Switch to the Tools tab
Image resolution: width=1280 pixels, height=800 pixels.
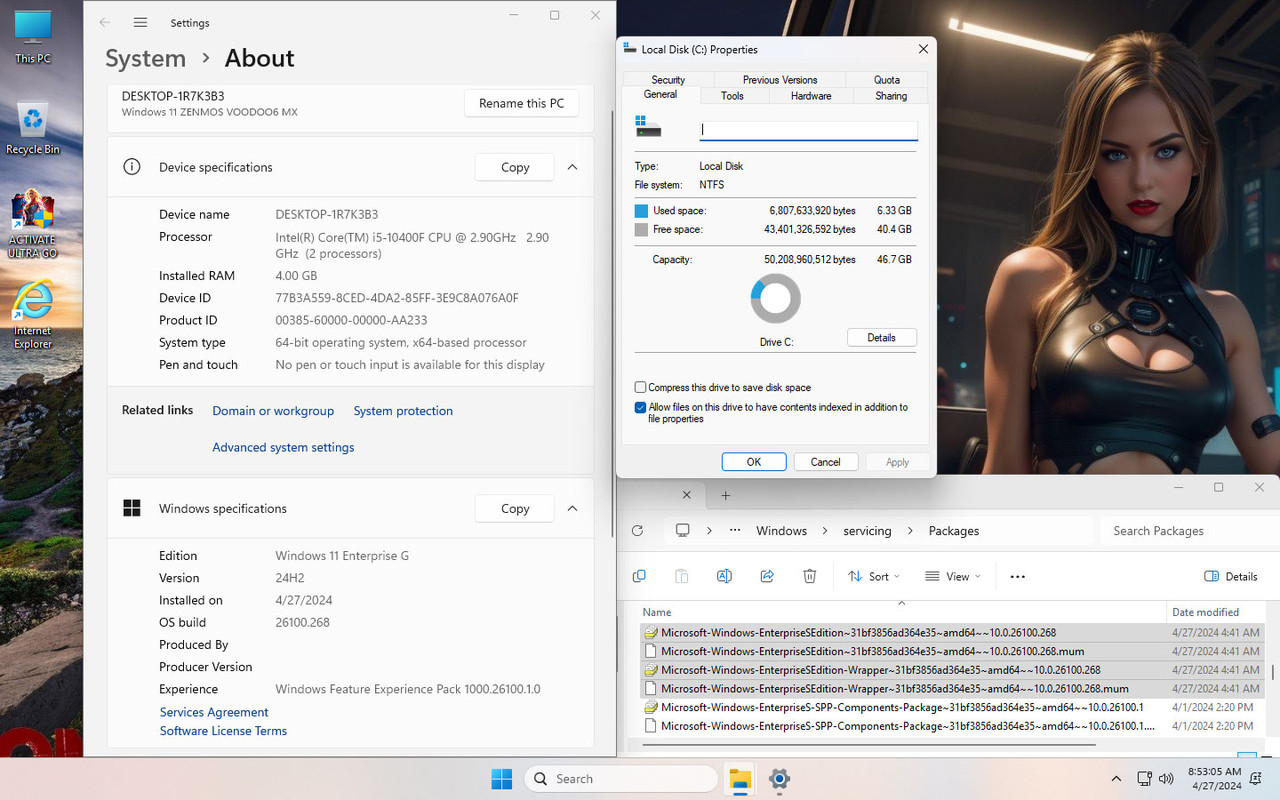[732, 96]
